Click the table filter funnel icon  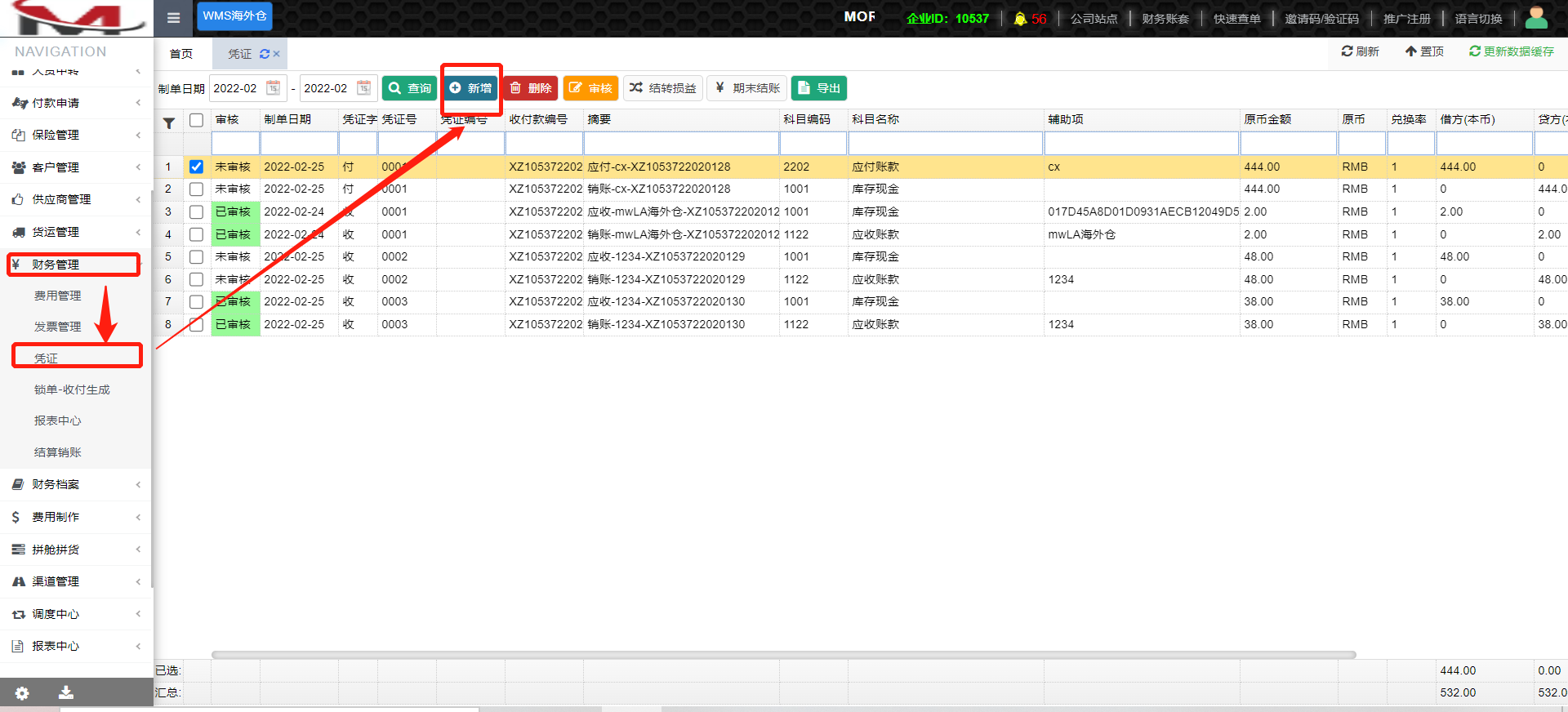[x=169, y=123]
